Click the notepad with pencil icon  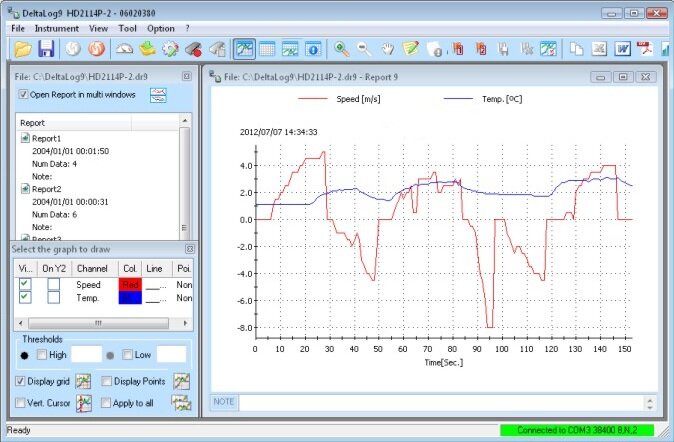(411, 49)
